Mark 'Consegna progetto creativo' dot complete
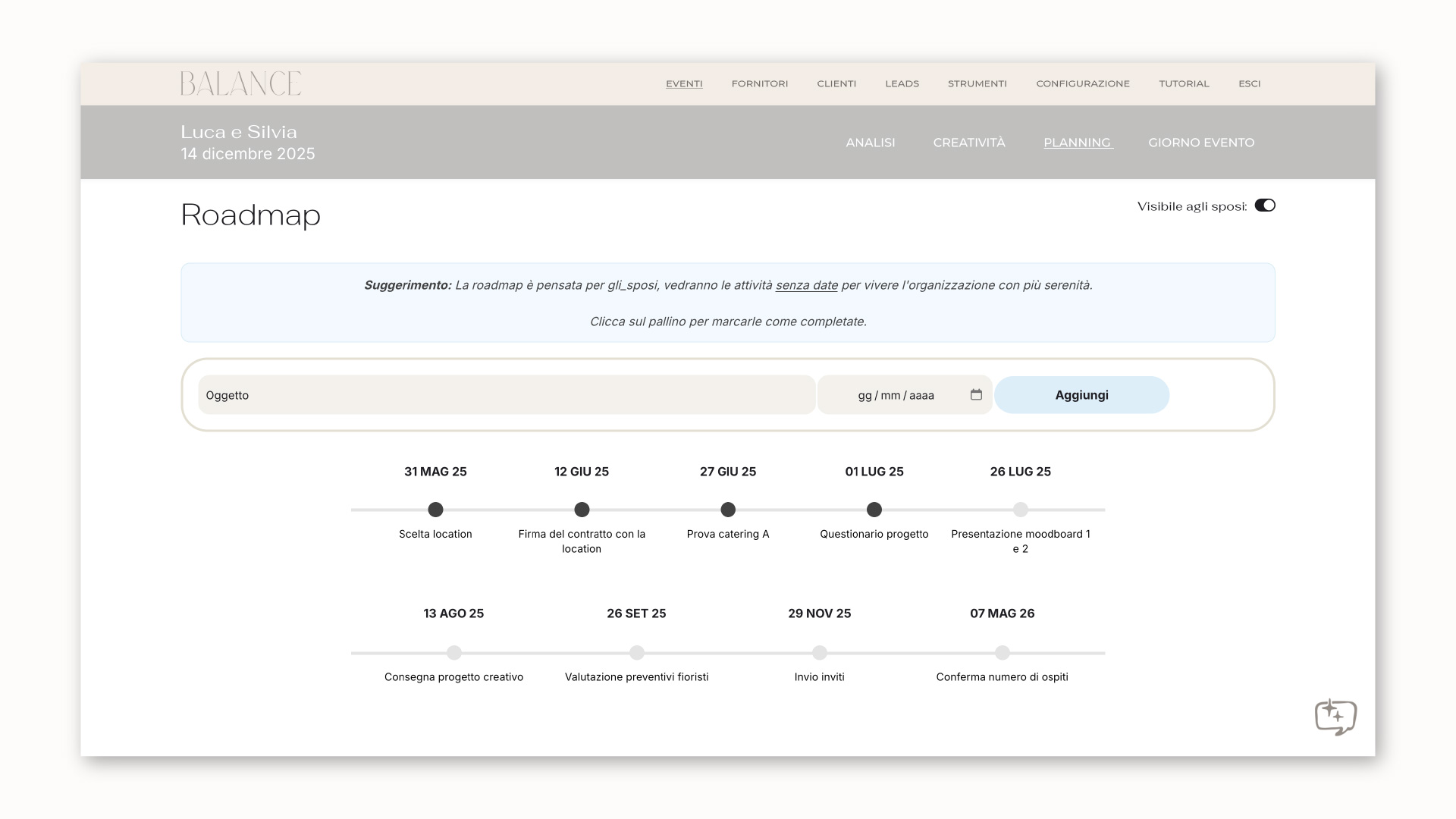Screen dimensions: 1456x819 tap(453, 652)
